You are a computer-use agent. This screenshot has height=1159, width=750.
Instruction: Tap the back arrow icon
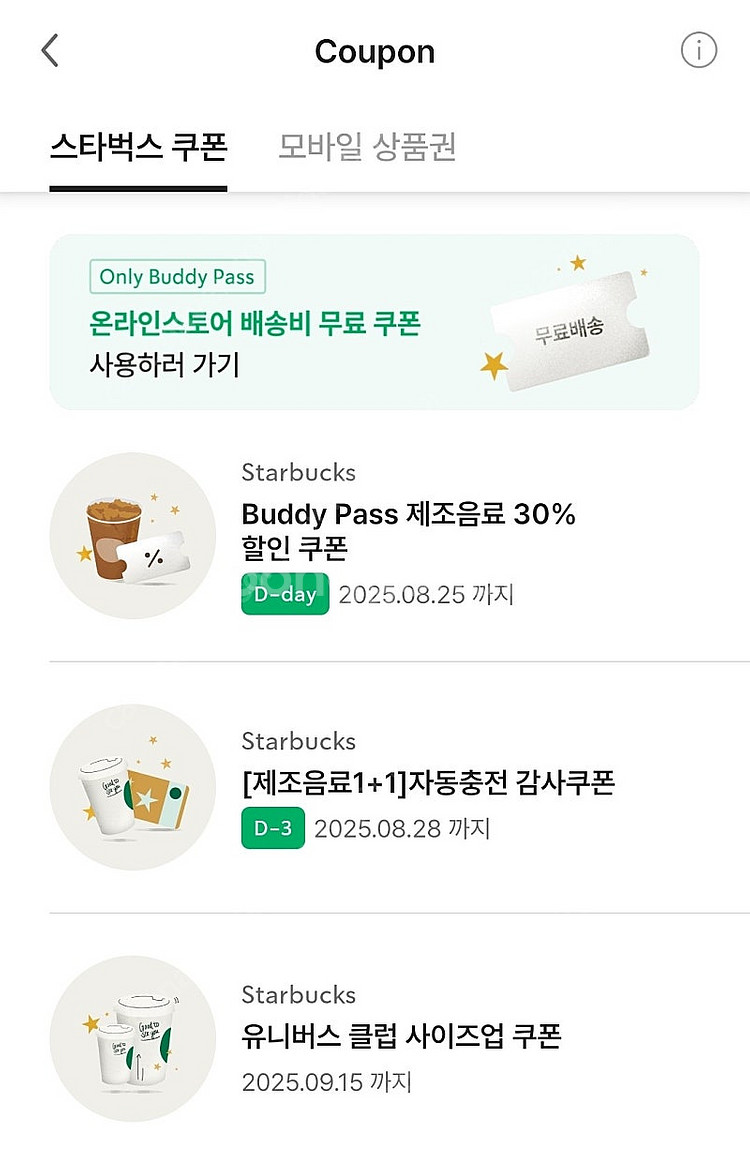pos(50,51)
